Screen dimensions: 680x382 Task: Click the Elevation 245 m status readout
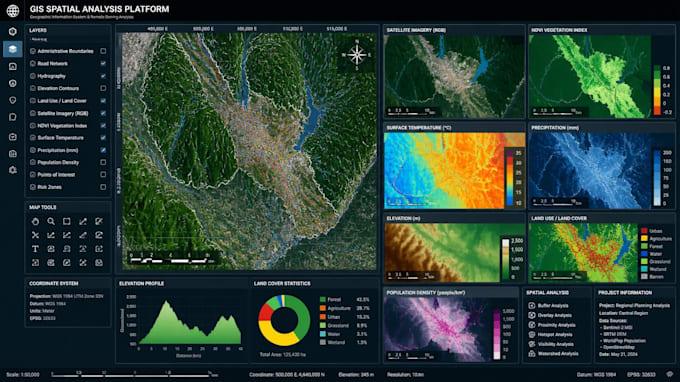356,375
